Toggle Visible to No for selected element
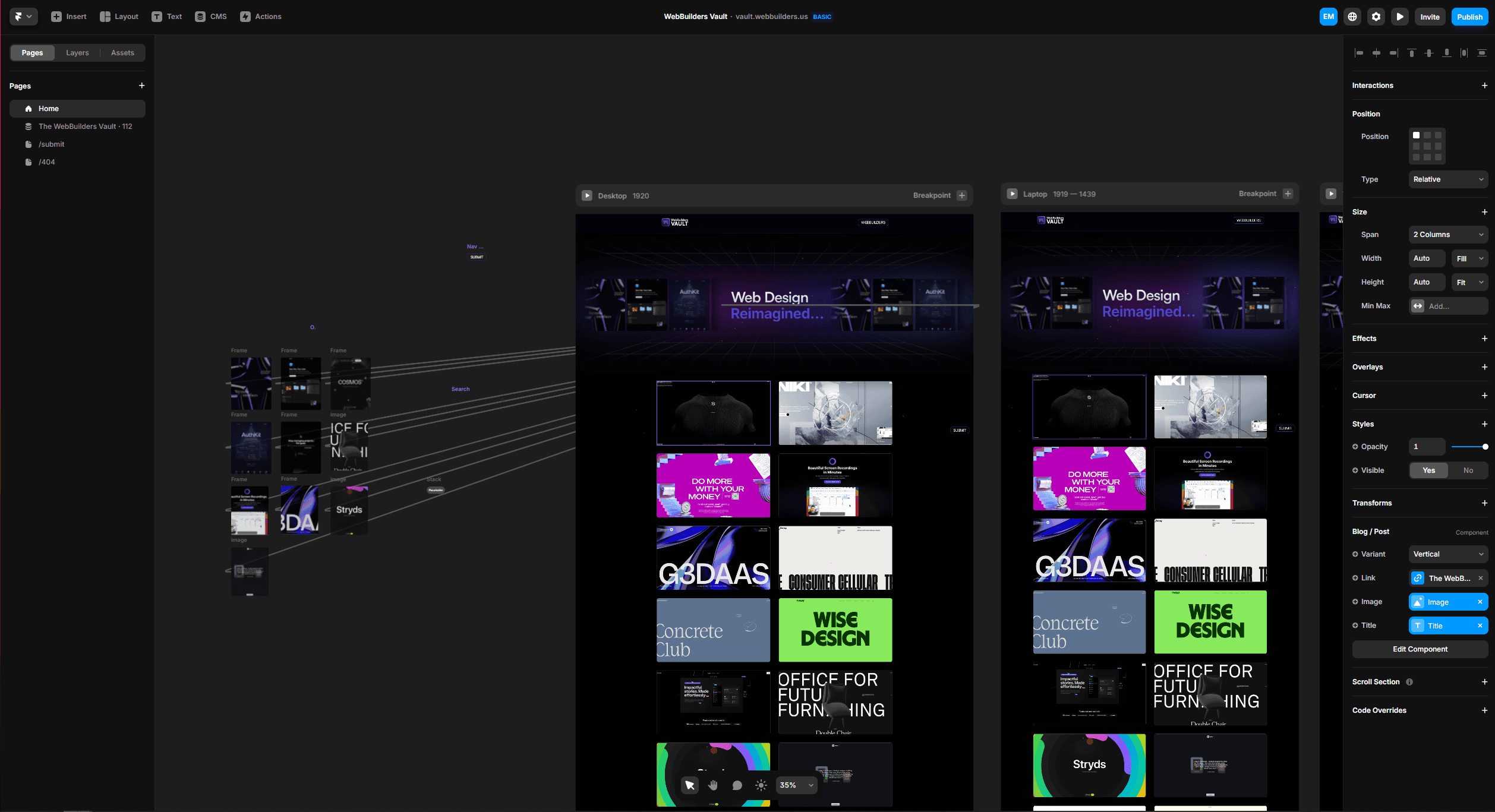Image resolution: width=1495 pixels, height=812 pixels. 1468,470
